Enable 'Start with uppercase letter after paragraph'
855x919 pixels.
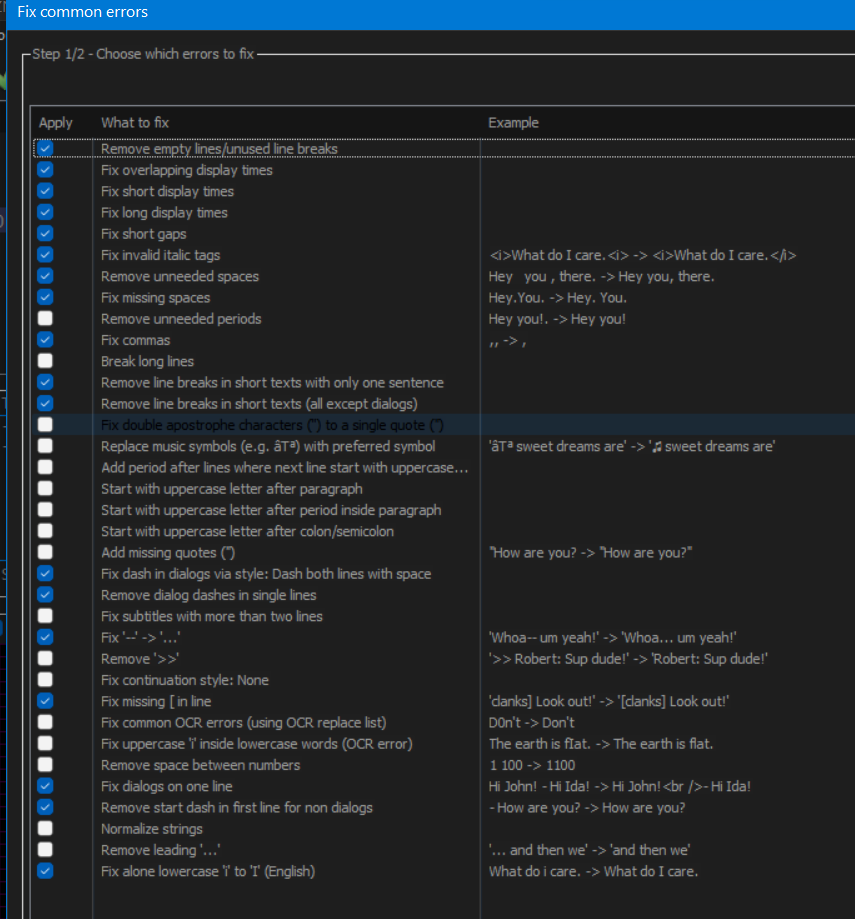(44, 488)
